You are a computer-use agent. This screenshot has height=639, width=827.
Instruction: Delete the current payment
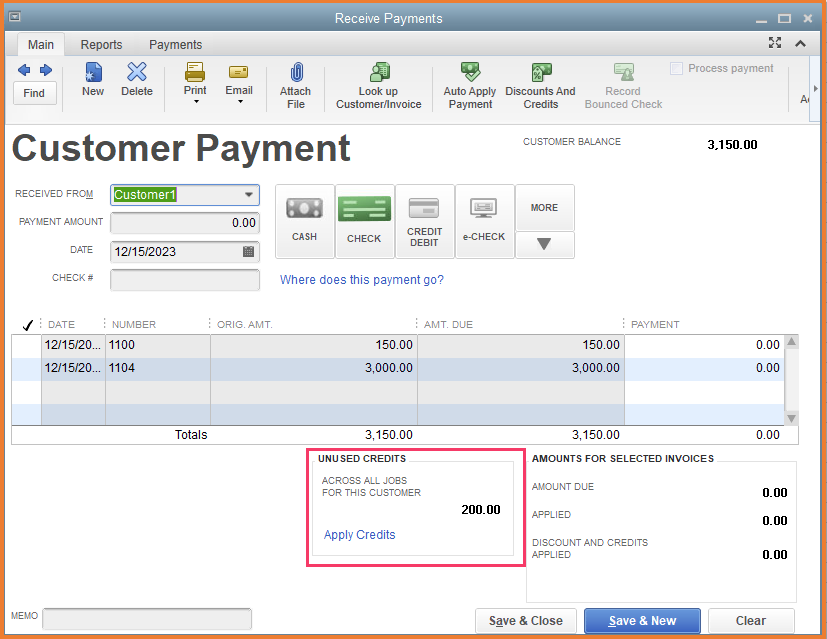pos(137,79)
